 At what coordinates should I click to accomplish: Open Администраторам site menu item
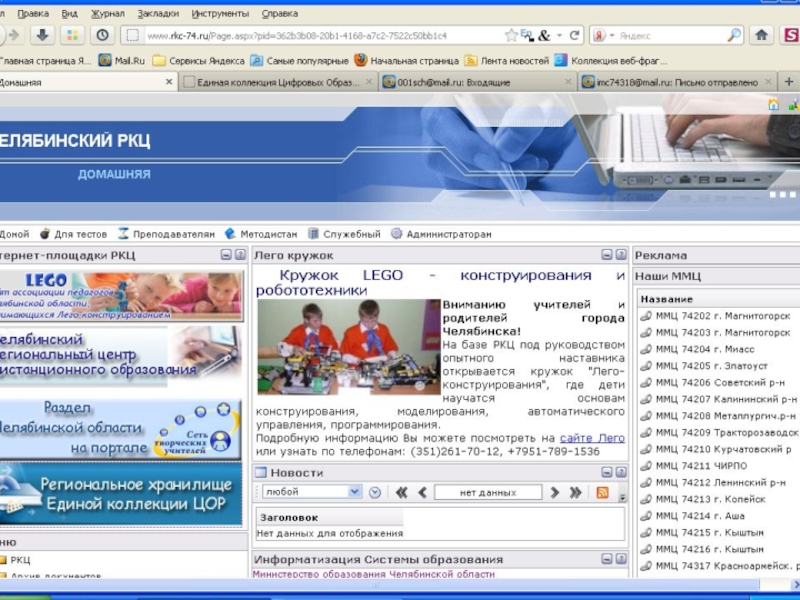441,234
